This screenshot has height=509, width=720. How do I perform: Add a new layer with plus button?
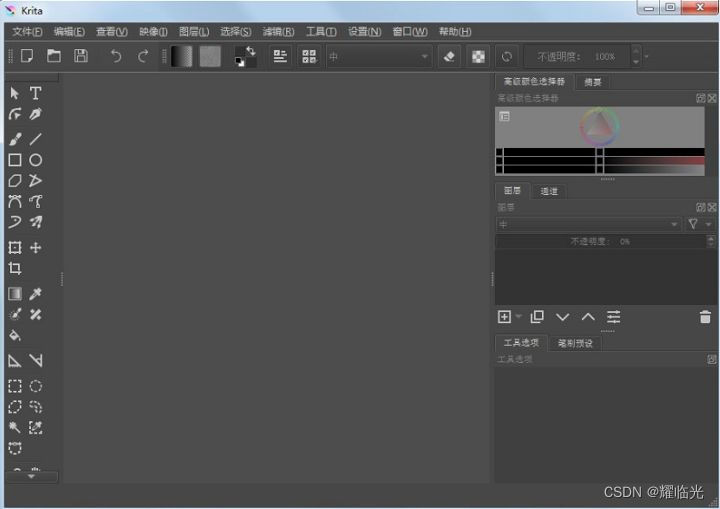click(504, 317)
